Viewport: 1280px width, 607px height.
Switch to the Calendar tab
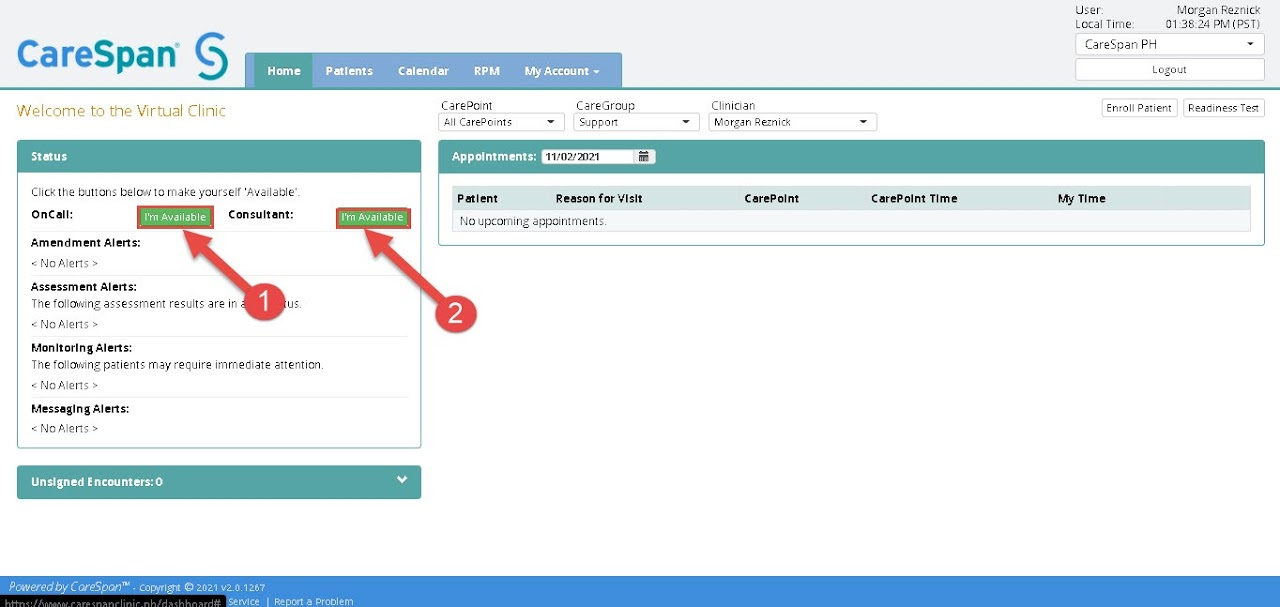point(423,71)
